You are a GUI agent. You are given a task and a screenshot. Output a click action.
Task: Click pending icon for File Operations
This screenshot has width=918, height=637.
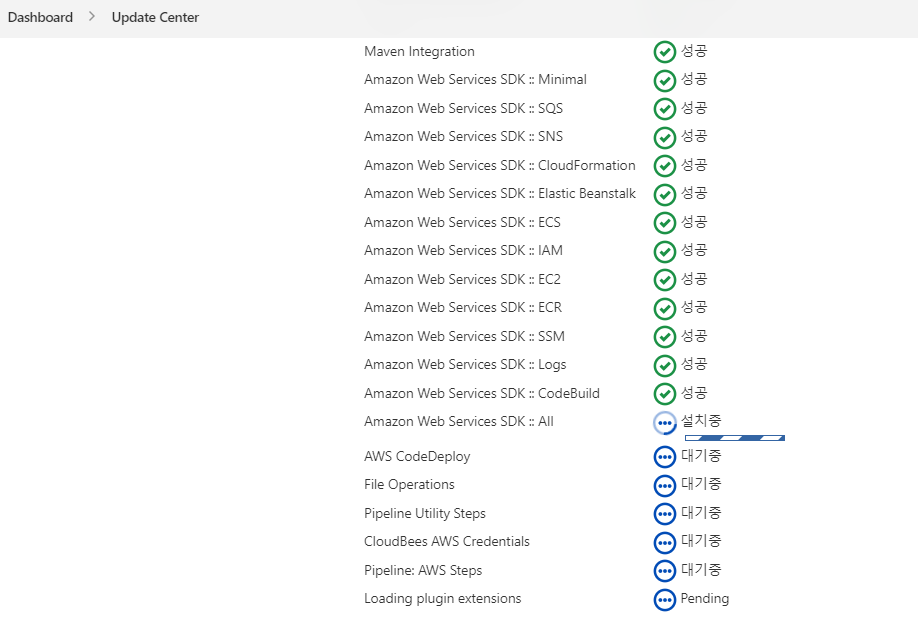pyautogui.click(x=664, y=485)
